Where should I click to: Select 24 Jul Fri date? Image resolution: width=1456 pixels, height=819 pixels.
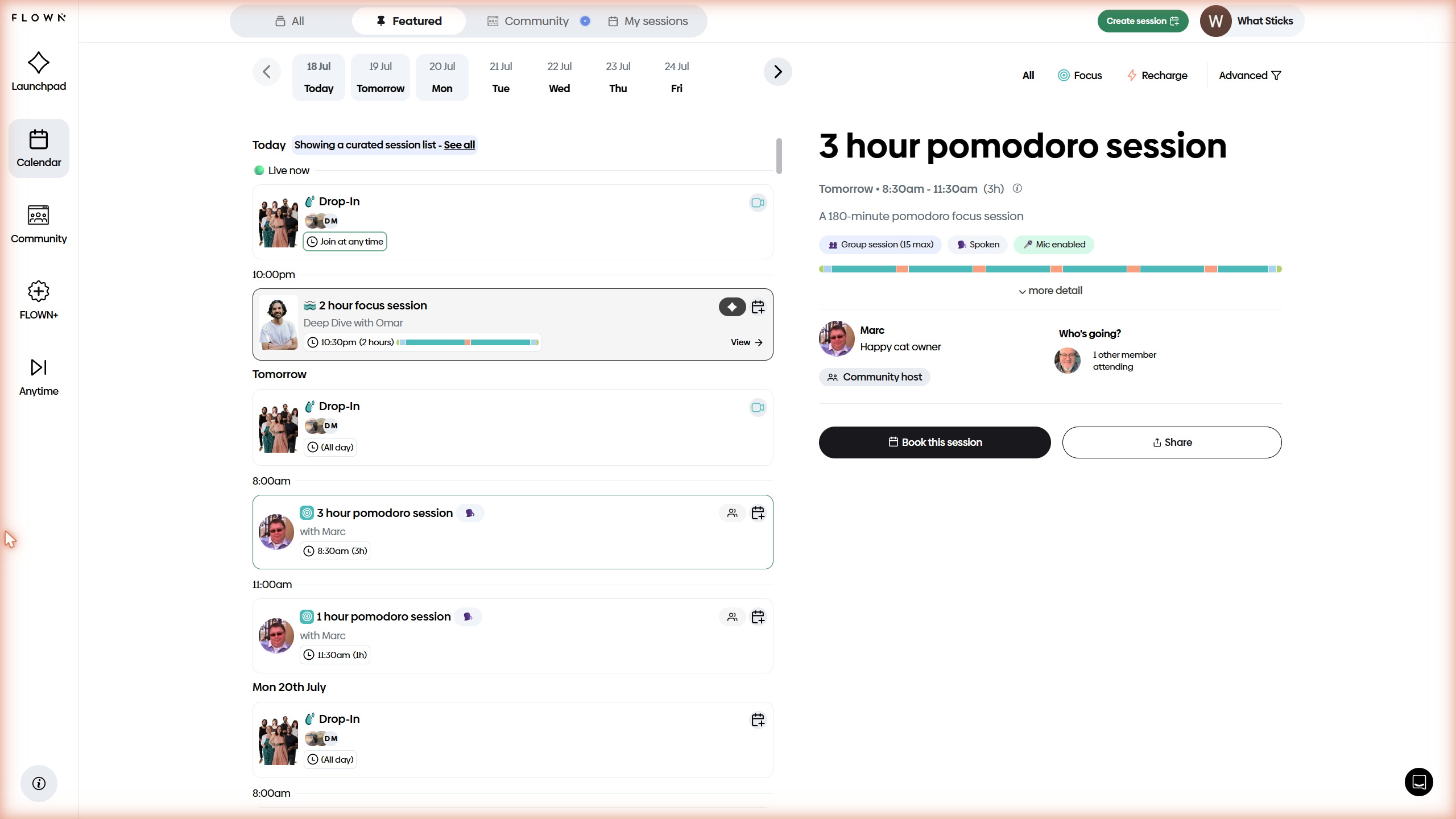tap(676, 77)
